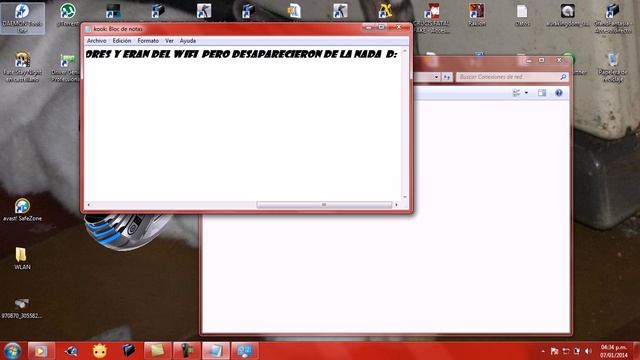Click the Notepad vertical scrollbar down arrow
The image size is (640, 360).
pos(405,197)
